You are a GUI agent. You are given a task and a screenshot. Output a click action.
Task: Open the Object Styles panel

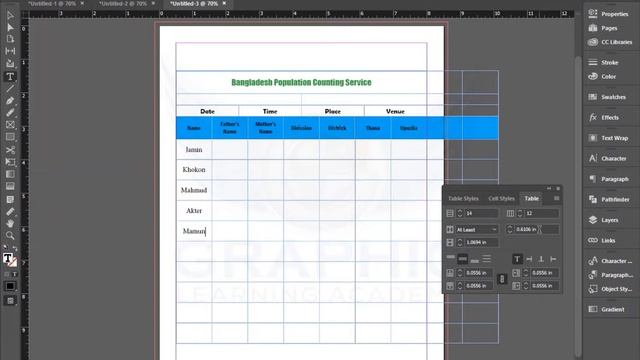[610, 289]
